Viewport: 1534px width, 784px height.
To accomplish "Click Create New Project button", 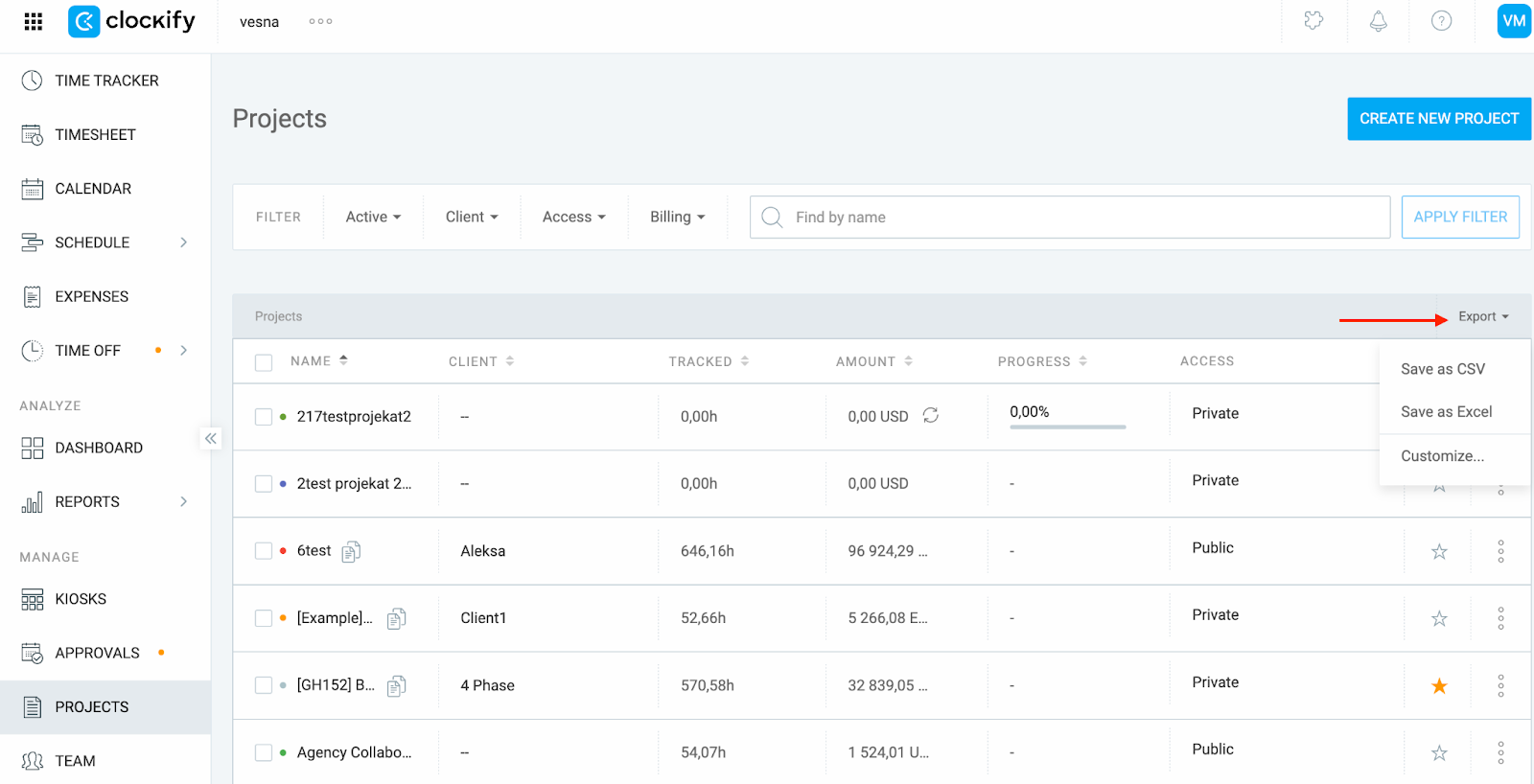I will [1439, 119].
